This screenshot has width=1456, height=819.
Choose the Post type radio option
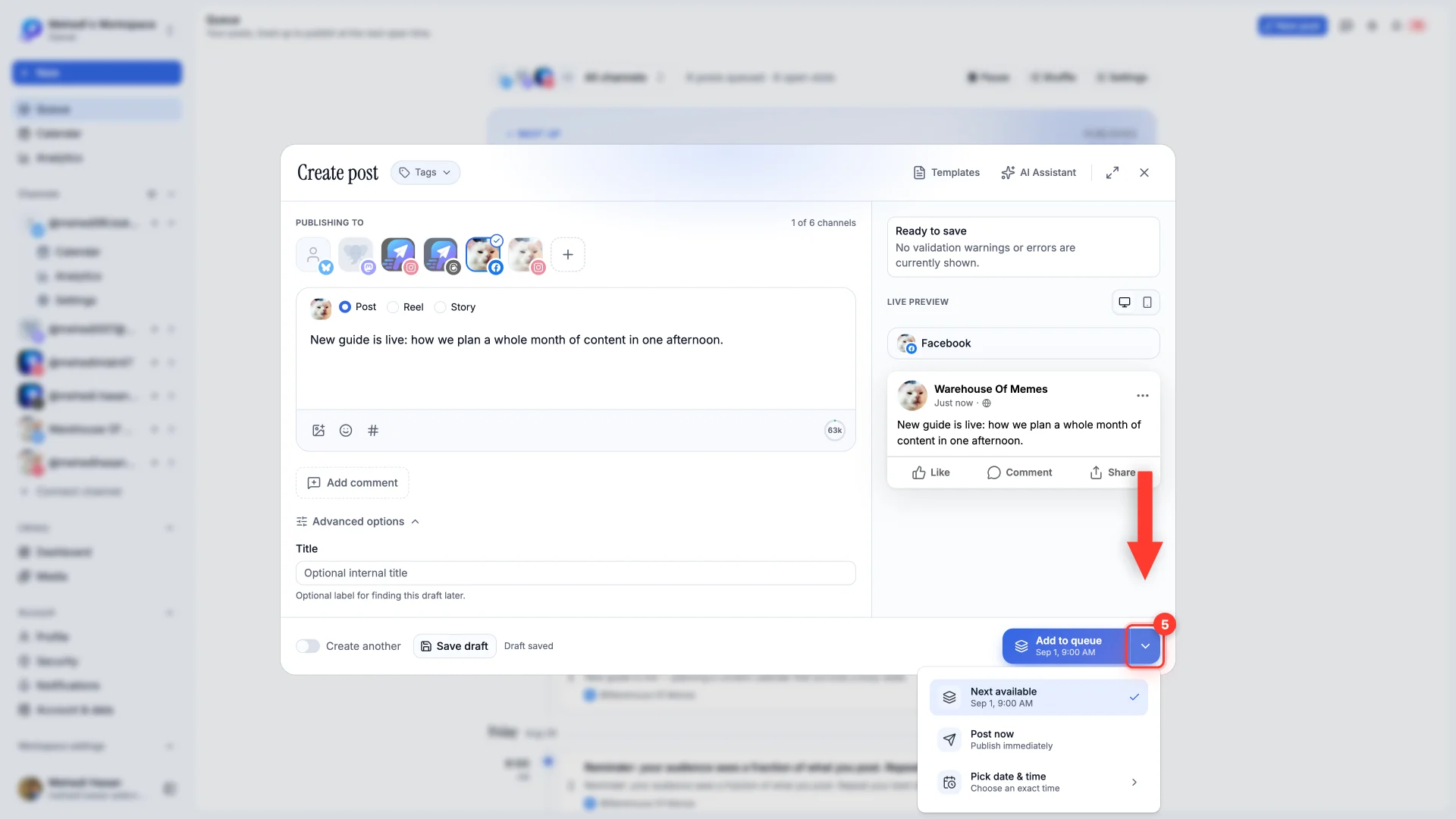coord(357,307)
